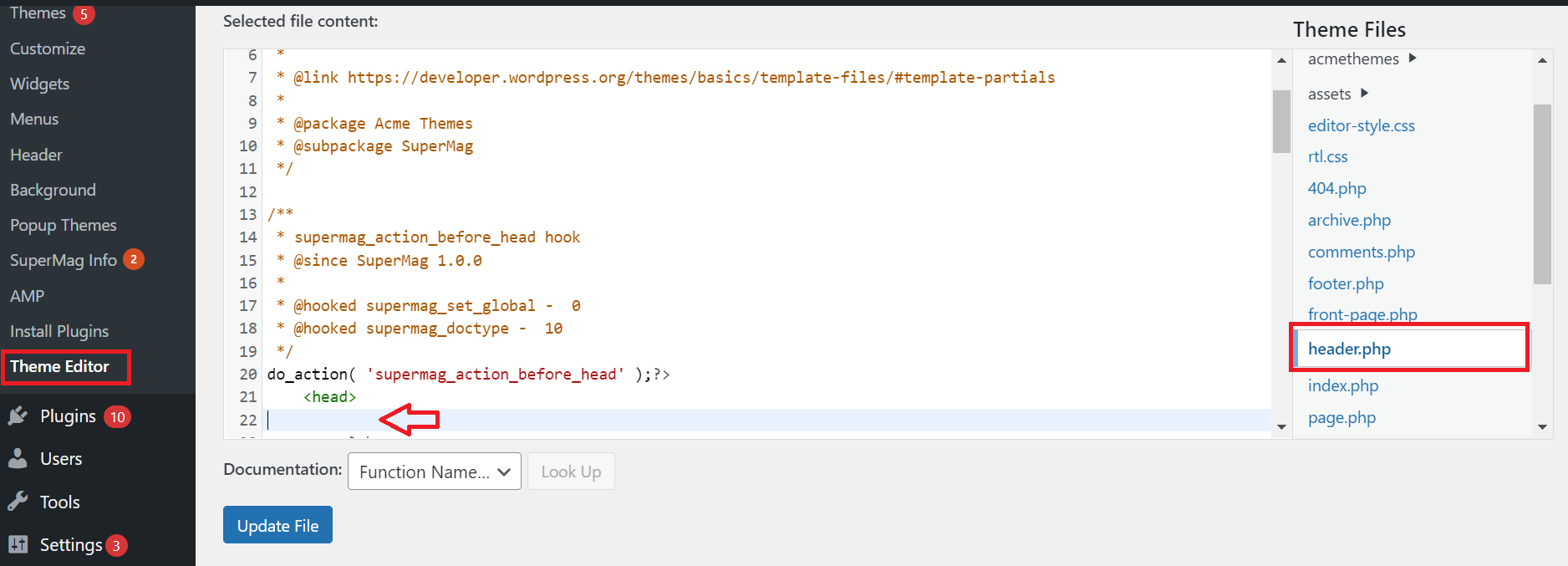Open the Settings menu
Screen dimensions: 1568x566
coord(71,545)
